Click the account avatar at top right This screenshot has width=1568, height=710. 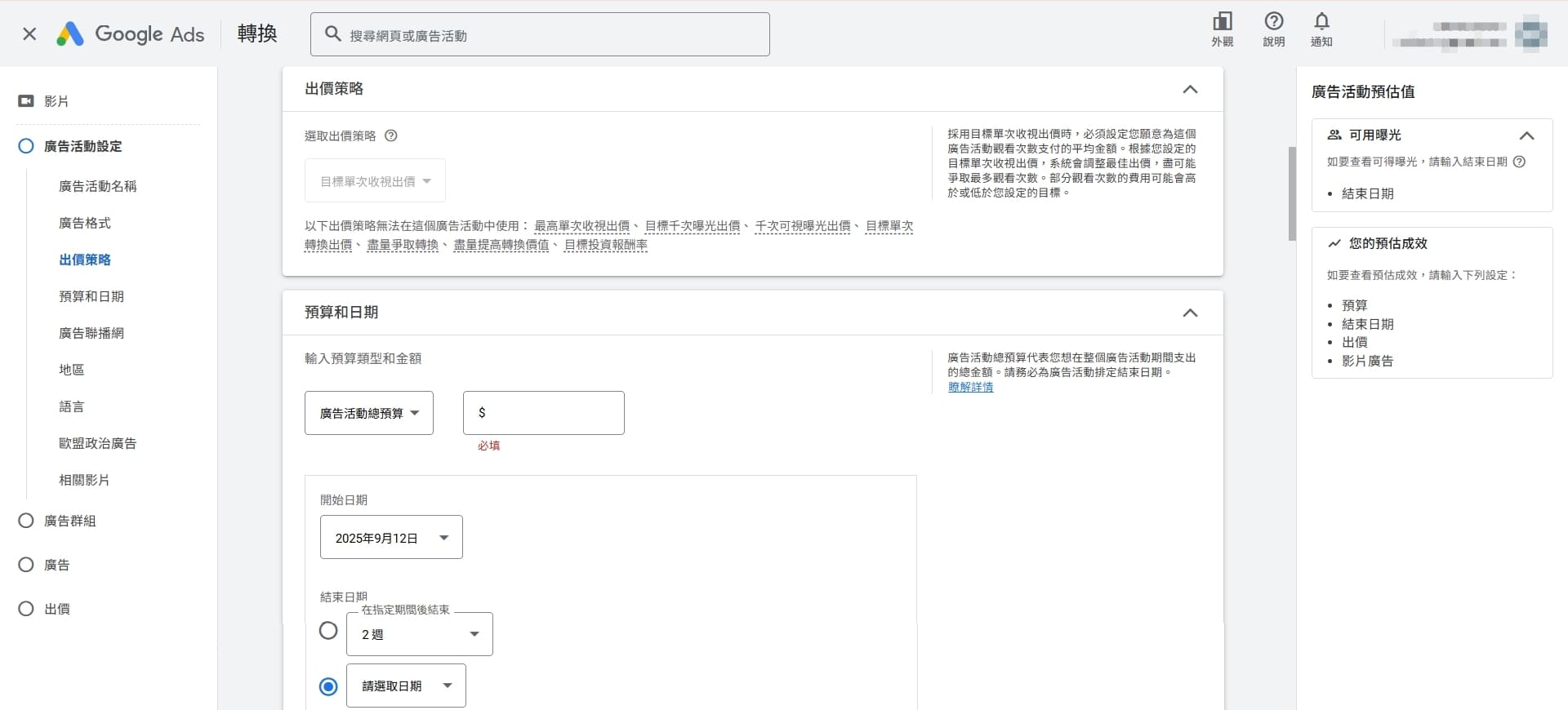click(1530, 33)
